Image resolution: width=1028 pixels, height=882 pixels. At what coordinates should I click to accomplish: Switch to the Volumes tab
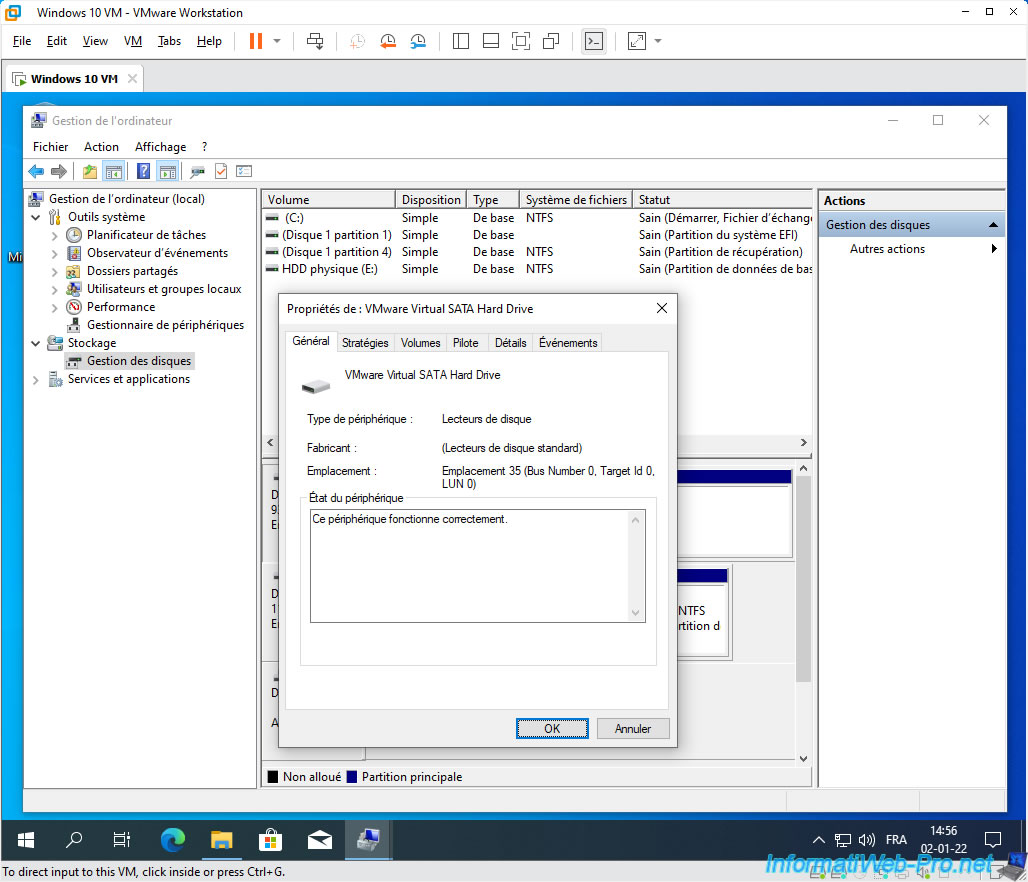tap(420, 343)
